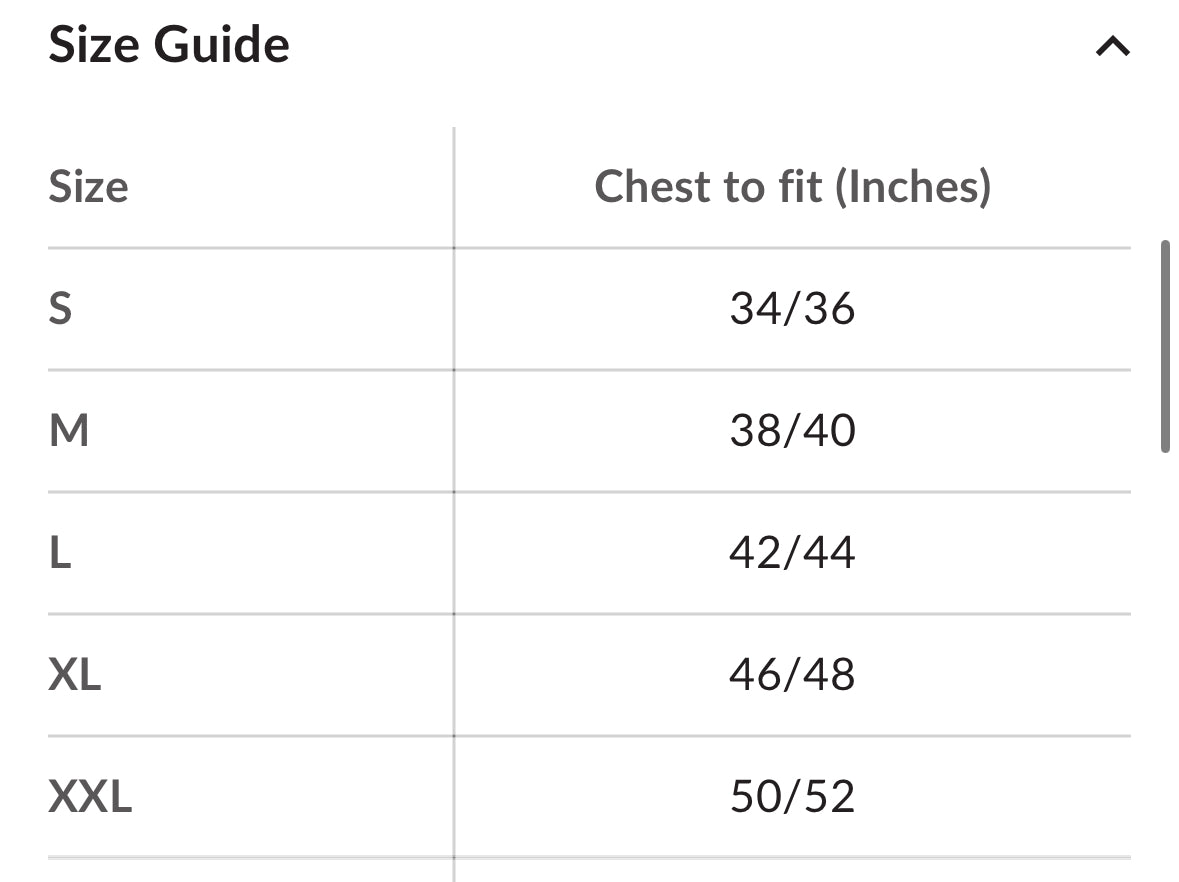Select the L size label
Image resolution: width=1179 pixels, height=882 pixels.
60,553
